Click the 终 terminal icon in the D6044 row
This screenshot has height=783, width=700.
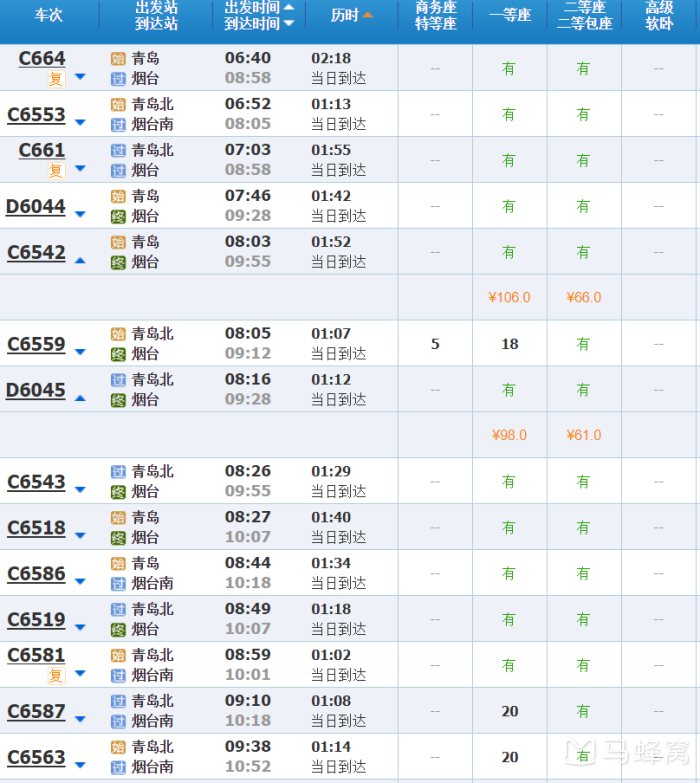point(118,216)
